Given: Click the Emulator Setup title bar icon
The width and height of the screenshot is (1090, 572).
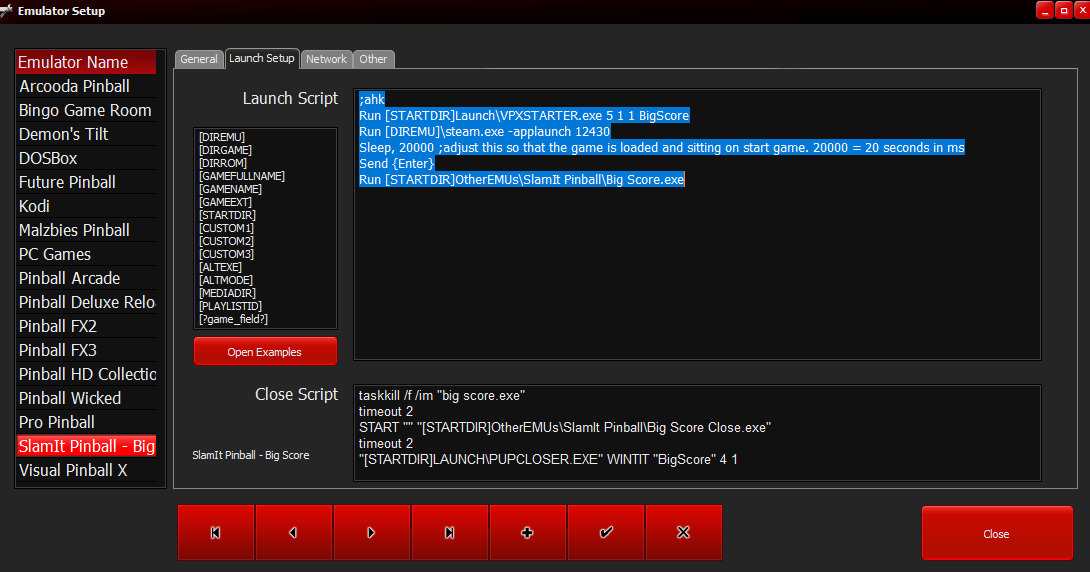Looking at the screenshot, I should point(8,11).
